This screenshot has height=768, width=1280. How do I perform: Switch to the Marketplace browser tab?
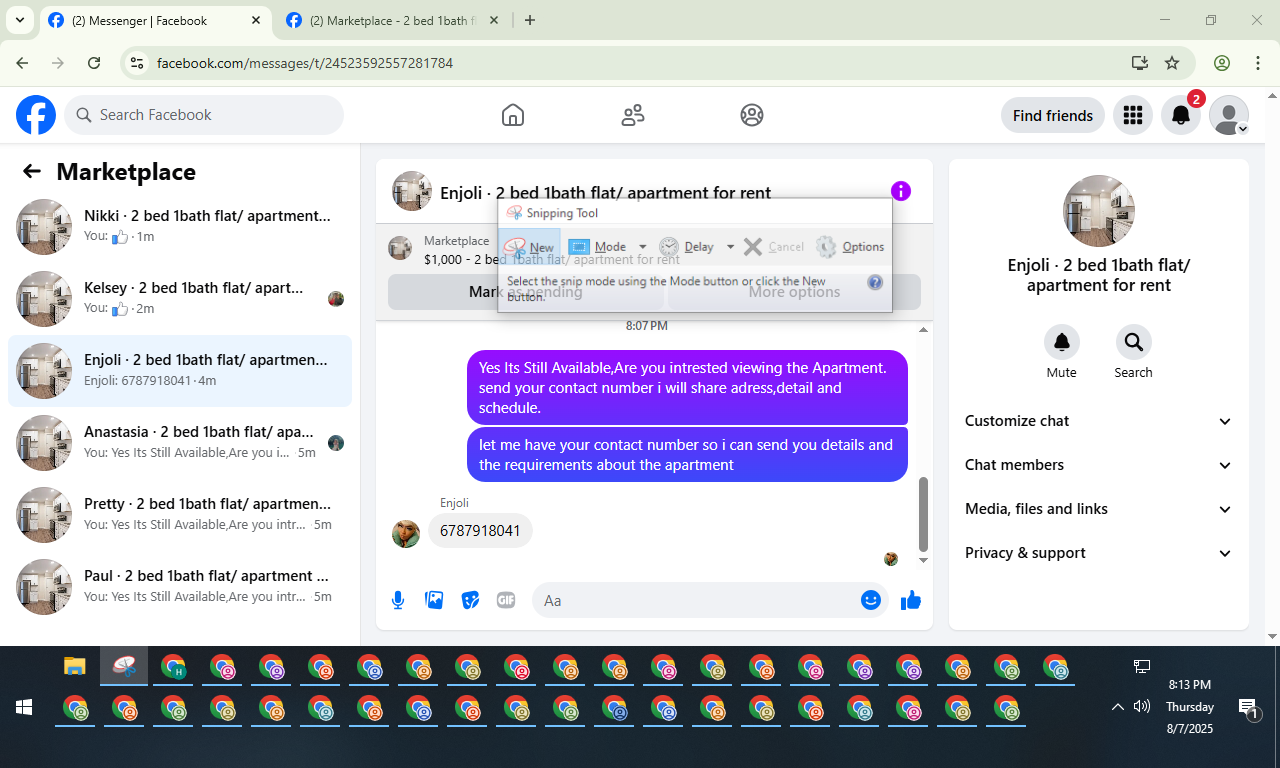[394, 20]
